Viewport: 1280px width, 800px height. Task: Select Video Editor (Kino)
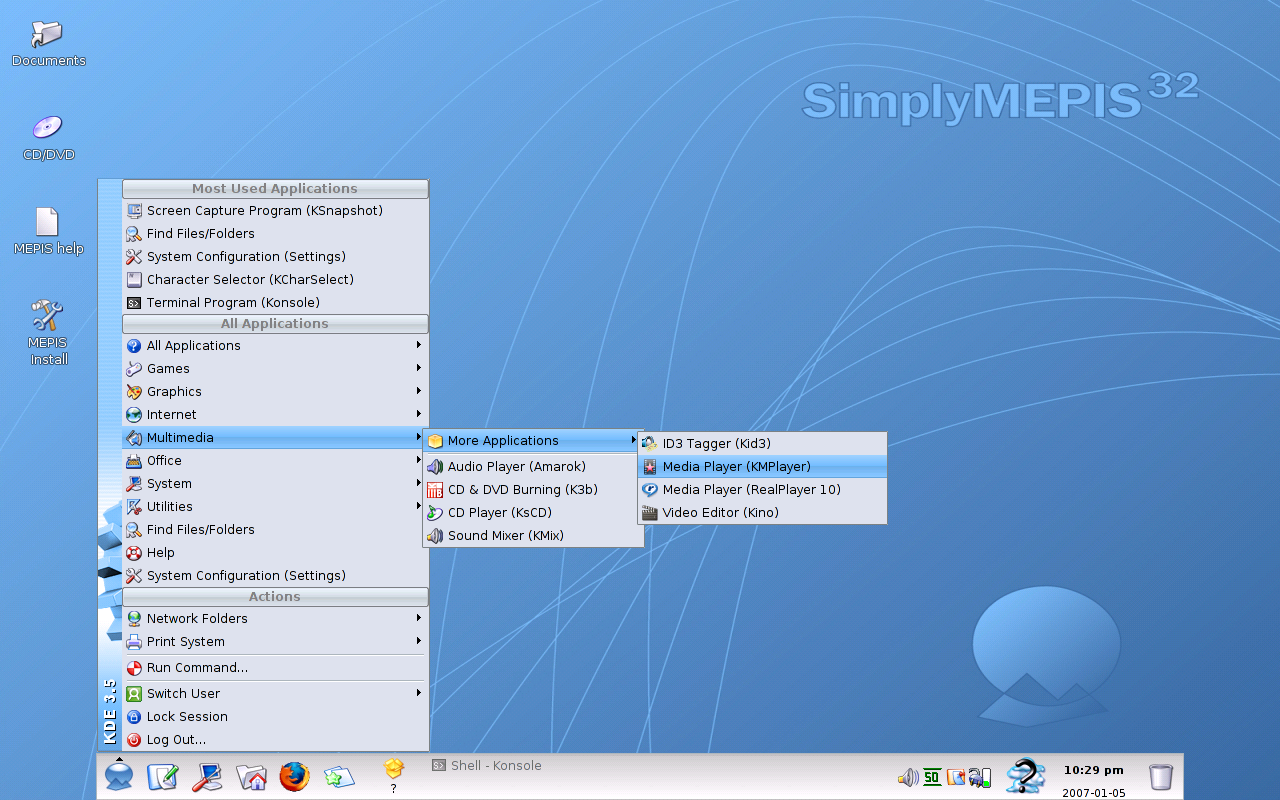[762, 512]
